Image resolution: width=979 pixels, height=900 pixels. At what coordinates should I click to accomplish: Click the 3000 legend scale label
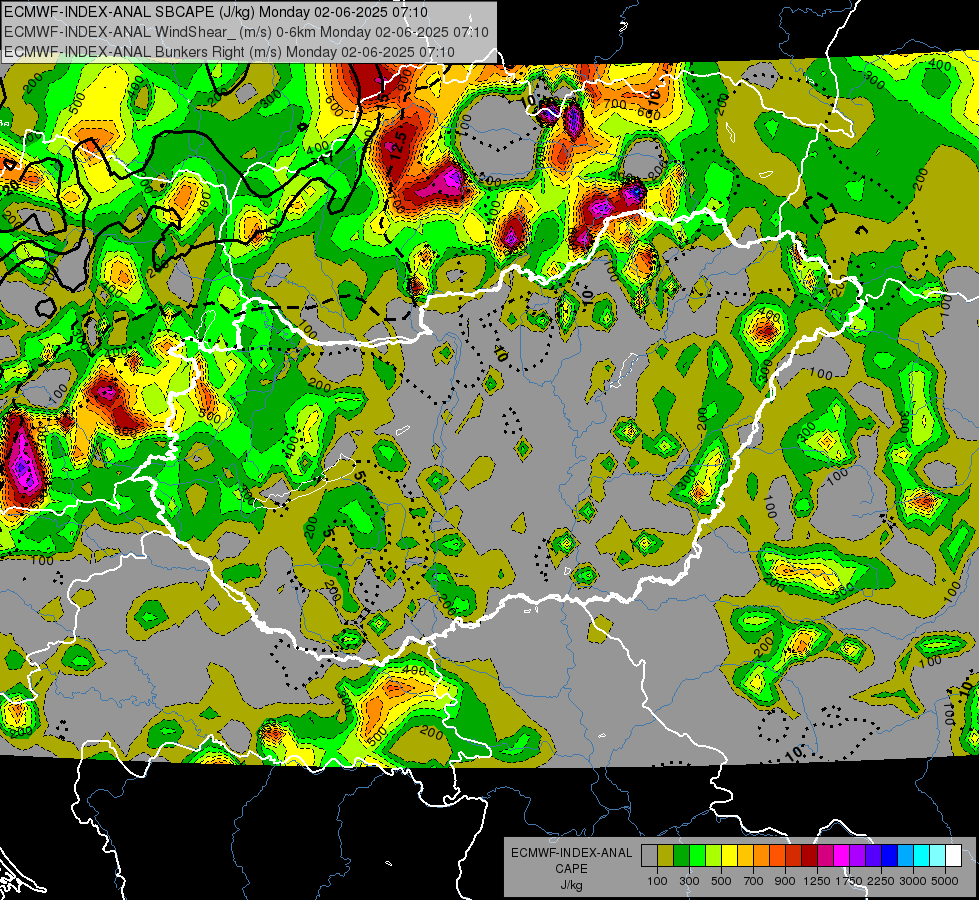[x=913, y=881]
